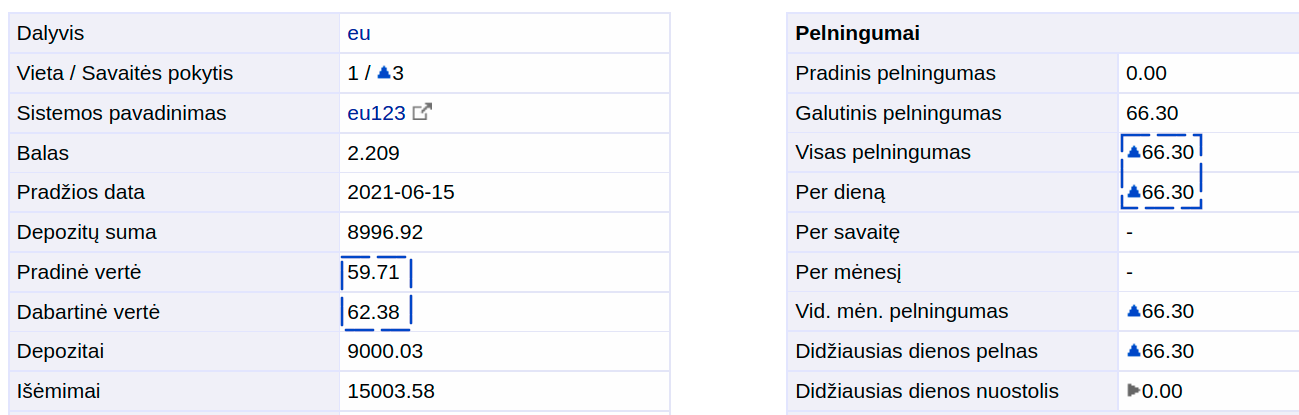
Task: Click the Balas value 2.209
Action: [373, 153]
